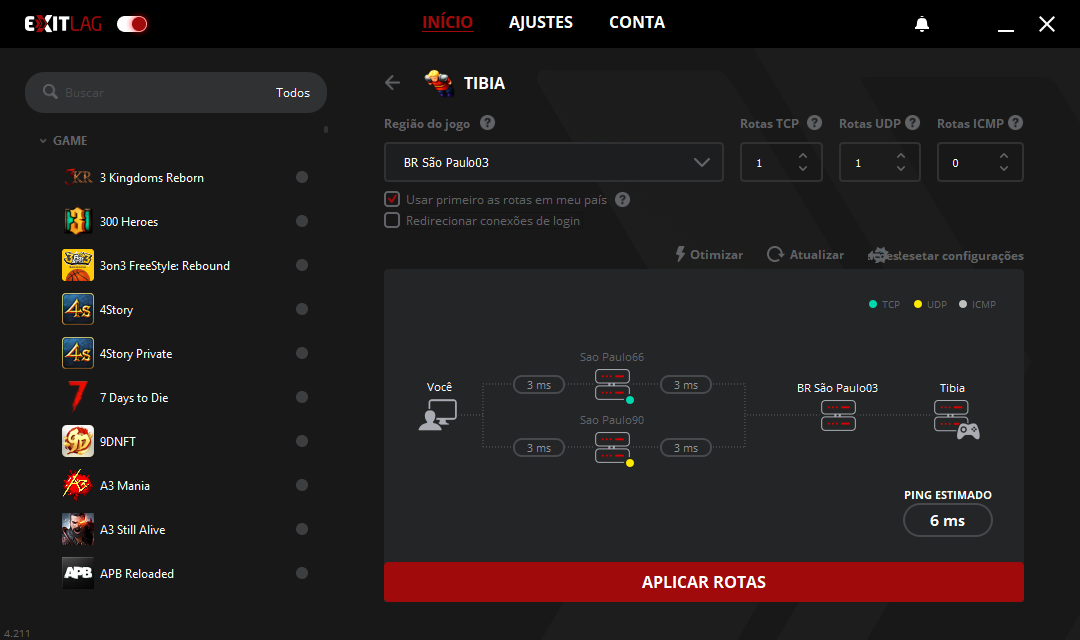Image resolution: width=1080 pixels, height=640 pixels.
Task: Click the game list scrollbar
Action: tap(326, 129)
